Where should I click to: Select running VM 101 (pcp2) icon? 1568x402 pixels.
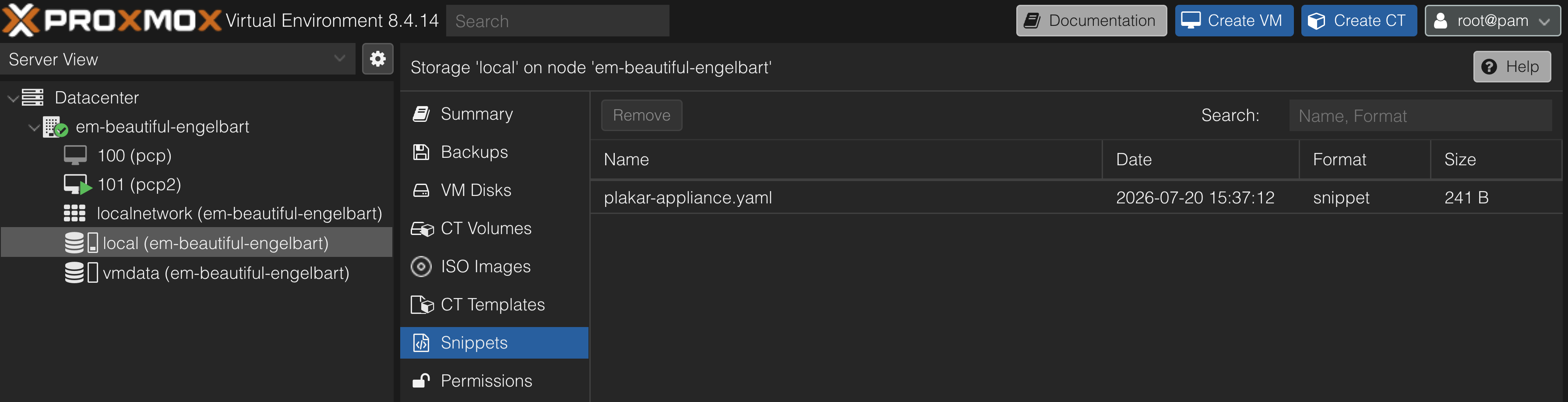[x=78, y=185]
